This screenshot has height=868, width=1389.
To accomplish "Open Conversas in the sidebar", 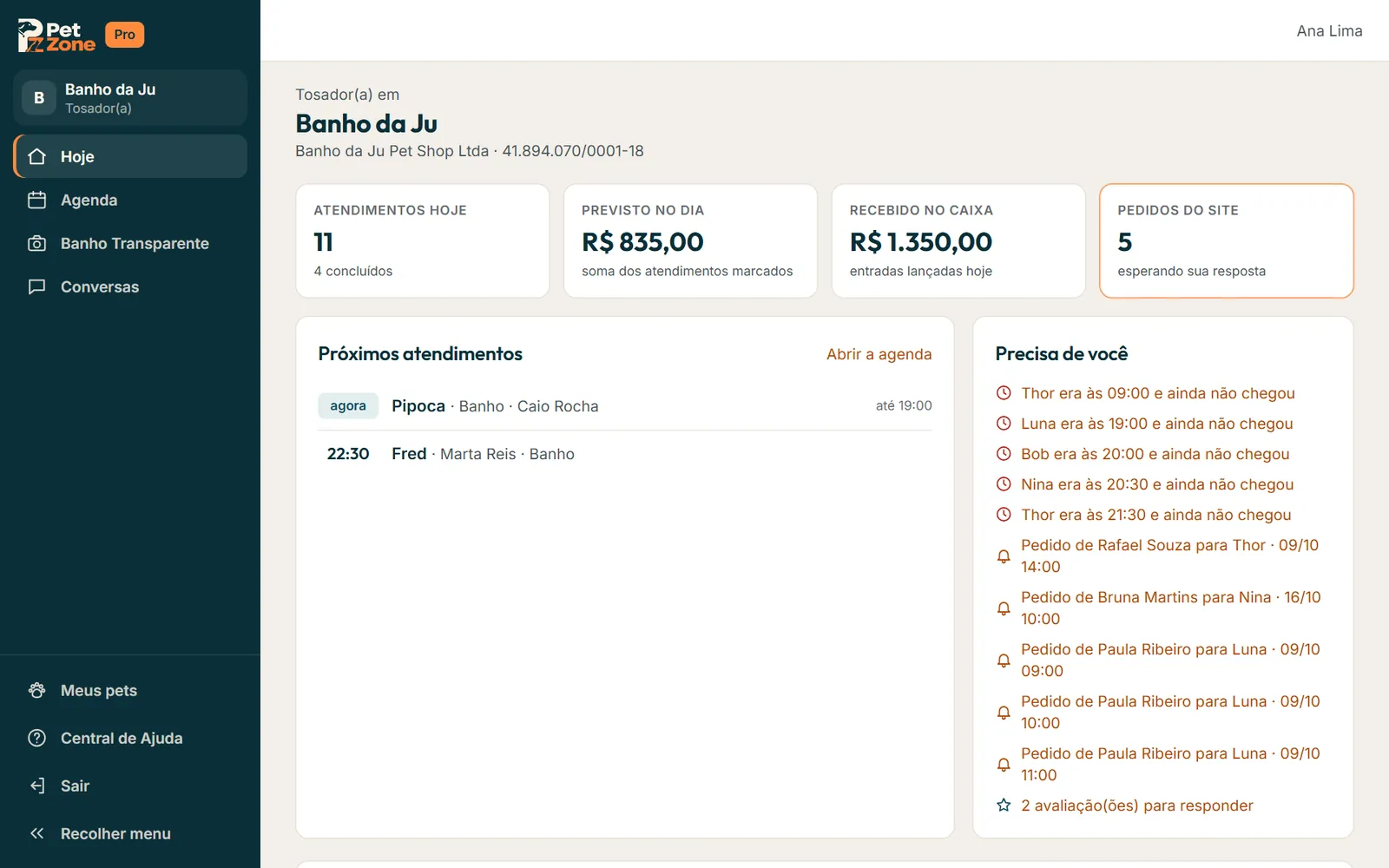I will 130,286.
